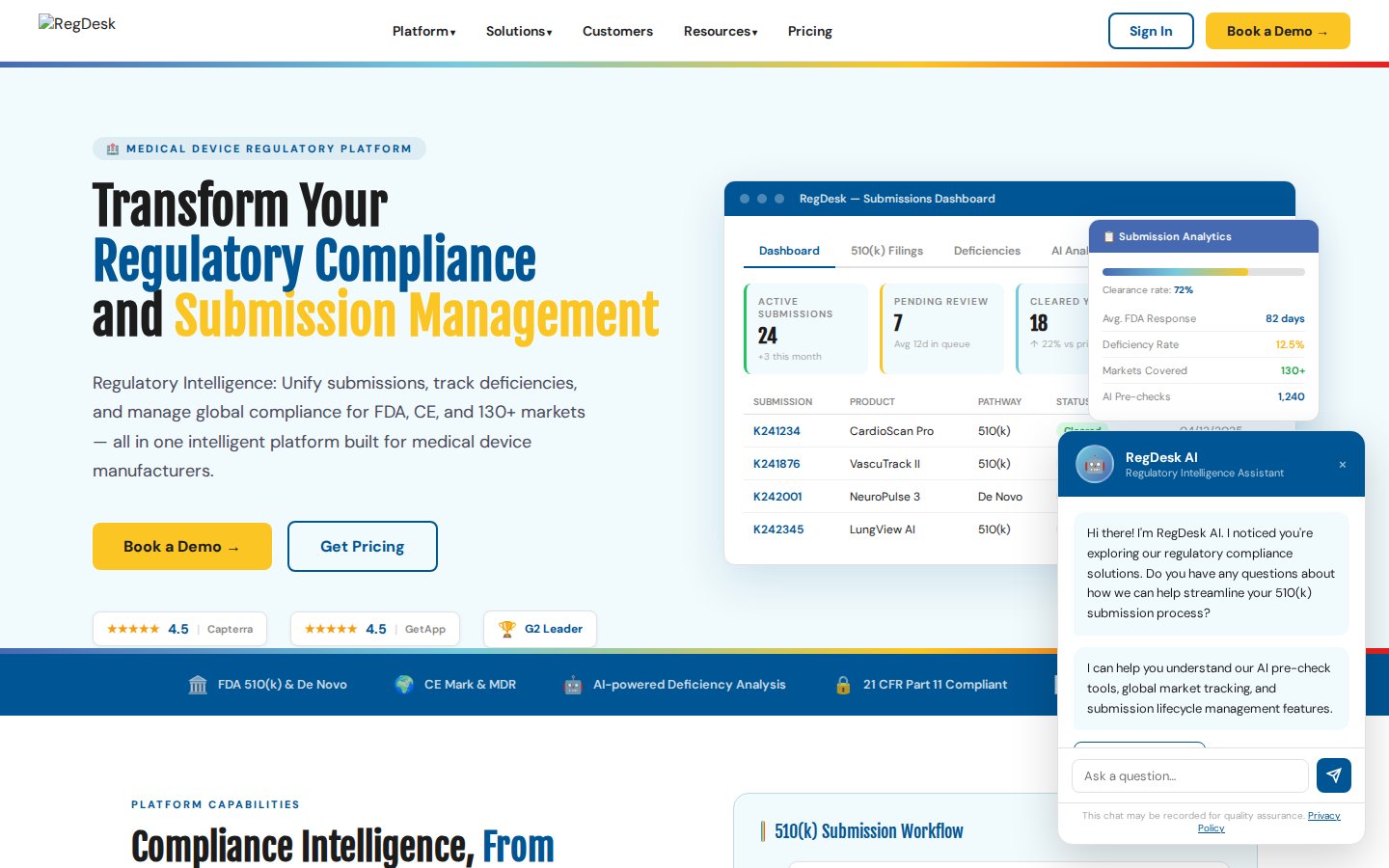Click the Active Submissions card
This screenshot has height=868, width=1389.
tap(806, 329)
